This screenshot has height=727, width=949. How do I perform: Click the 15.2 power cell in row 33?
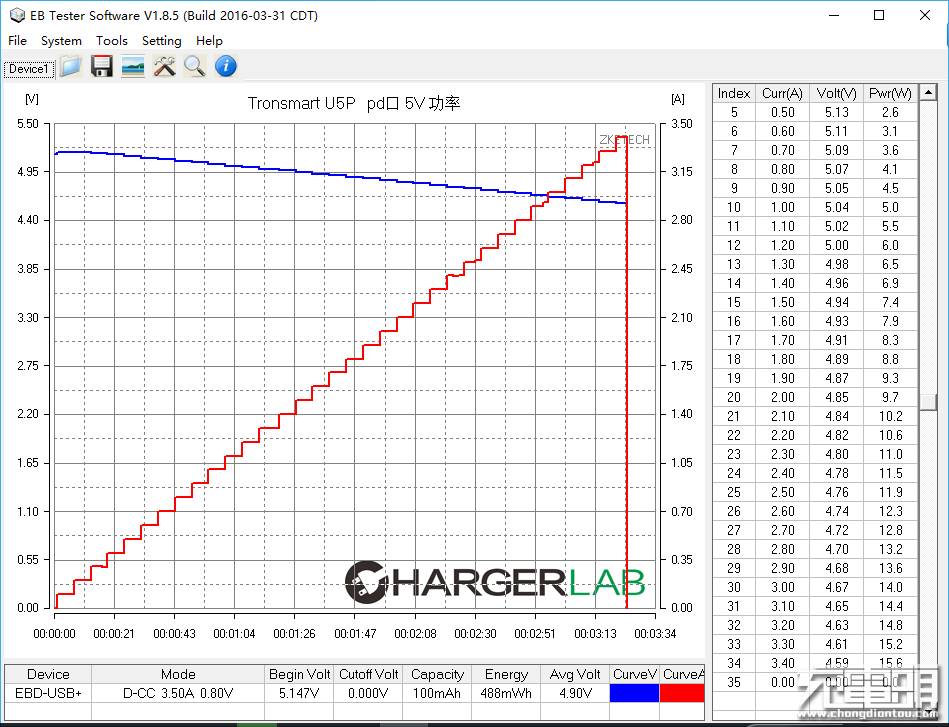pos(890,644)
